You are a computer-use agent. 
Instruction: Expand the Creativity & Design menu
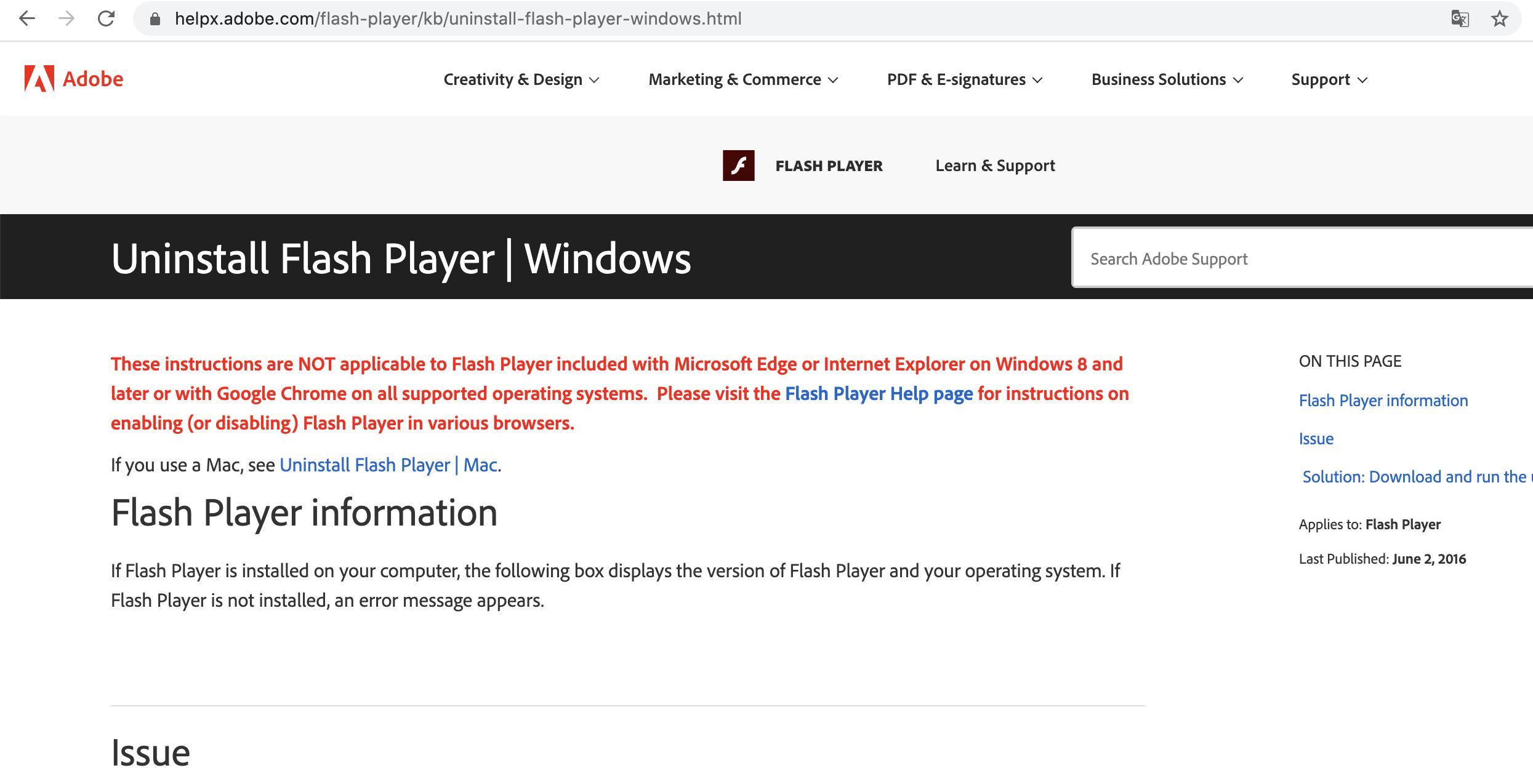coord(521,79)
